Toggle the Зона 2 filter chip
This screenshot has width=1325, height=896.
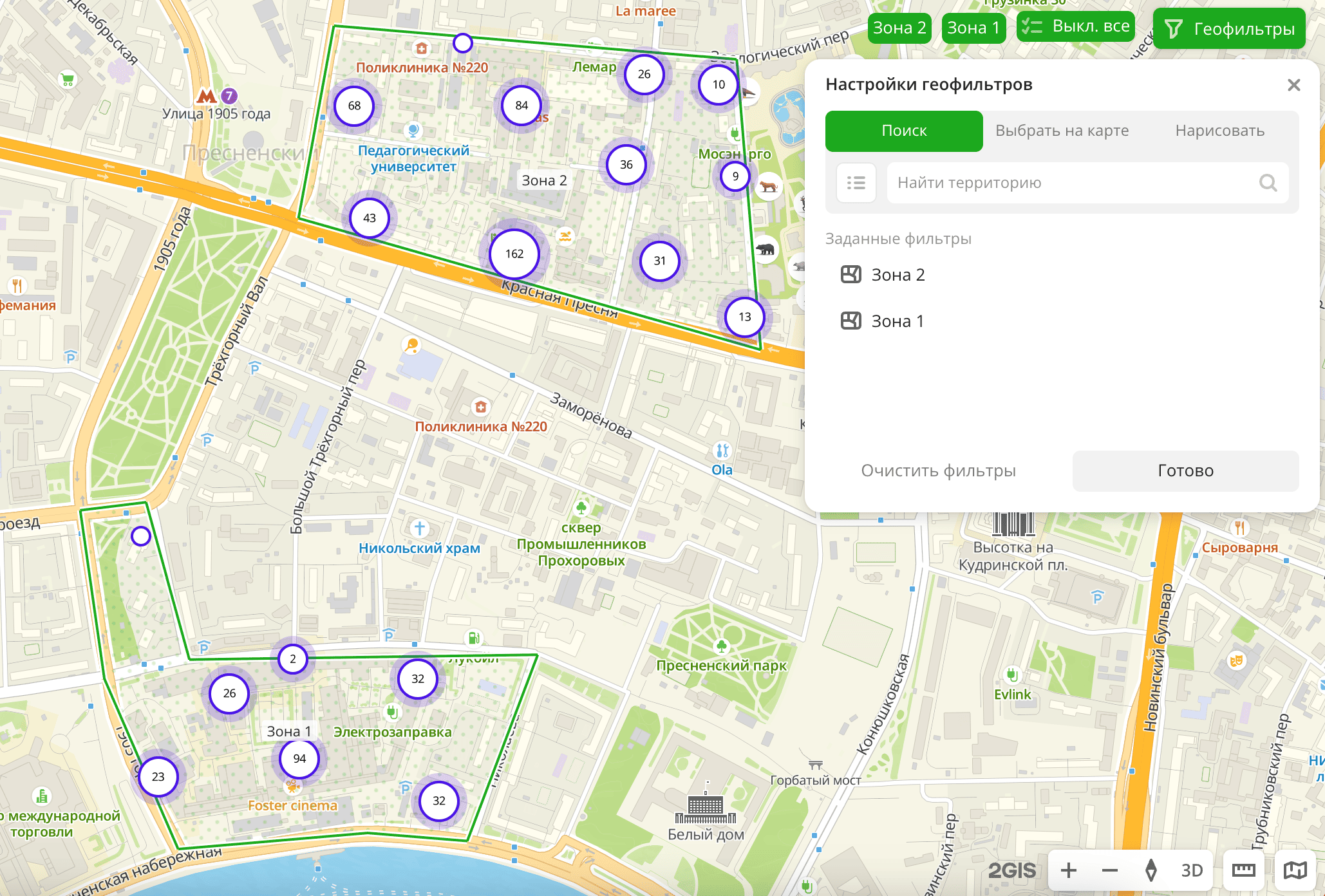pos(899,28)
